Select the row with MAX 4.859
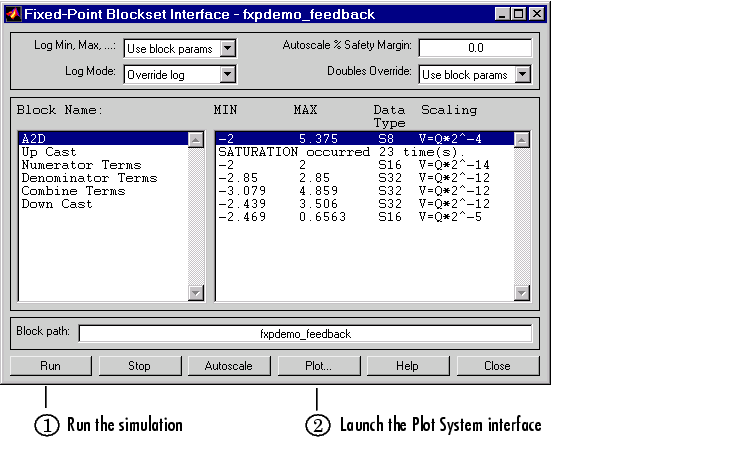This screenshot has width=750, height=468. pos(364,191)
